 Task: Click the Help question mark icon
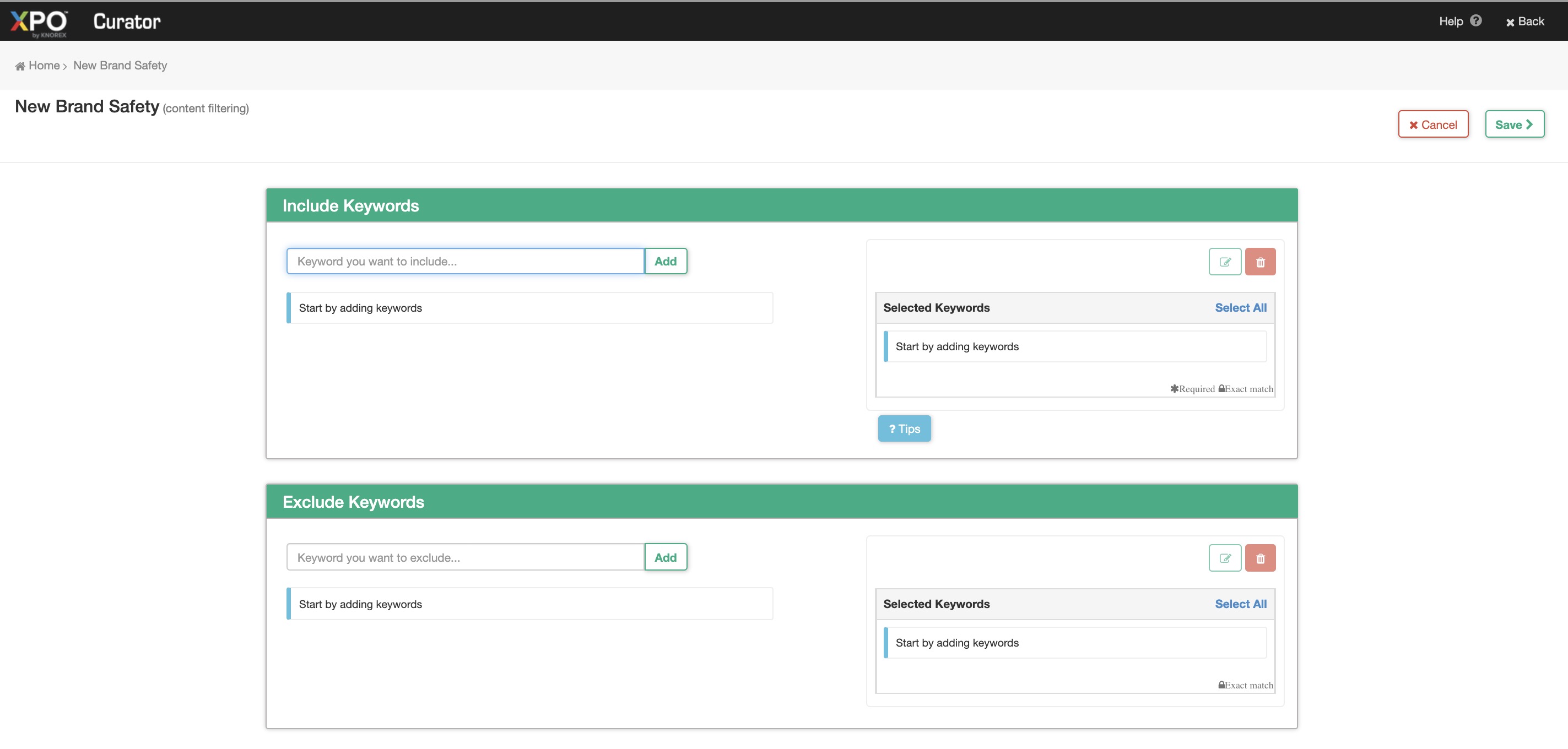point(1476,21)
